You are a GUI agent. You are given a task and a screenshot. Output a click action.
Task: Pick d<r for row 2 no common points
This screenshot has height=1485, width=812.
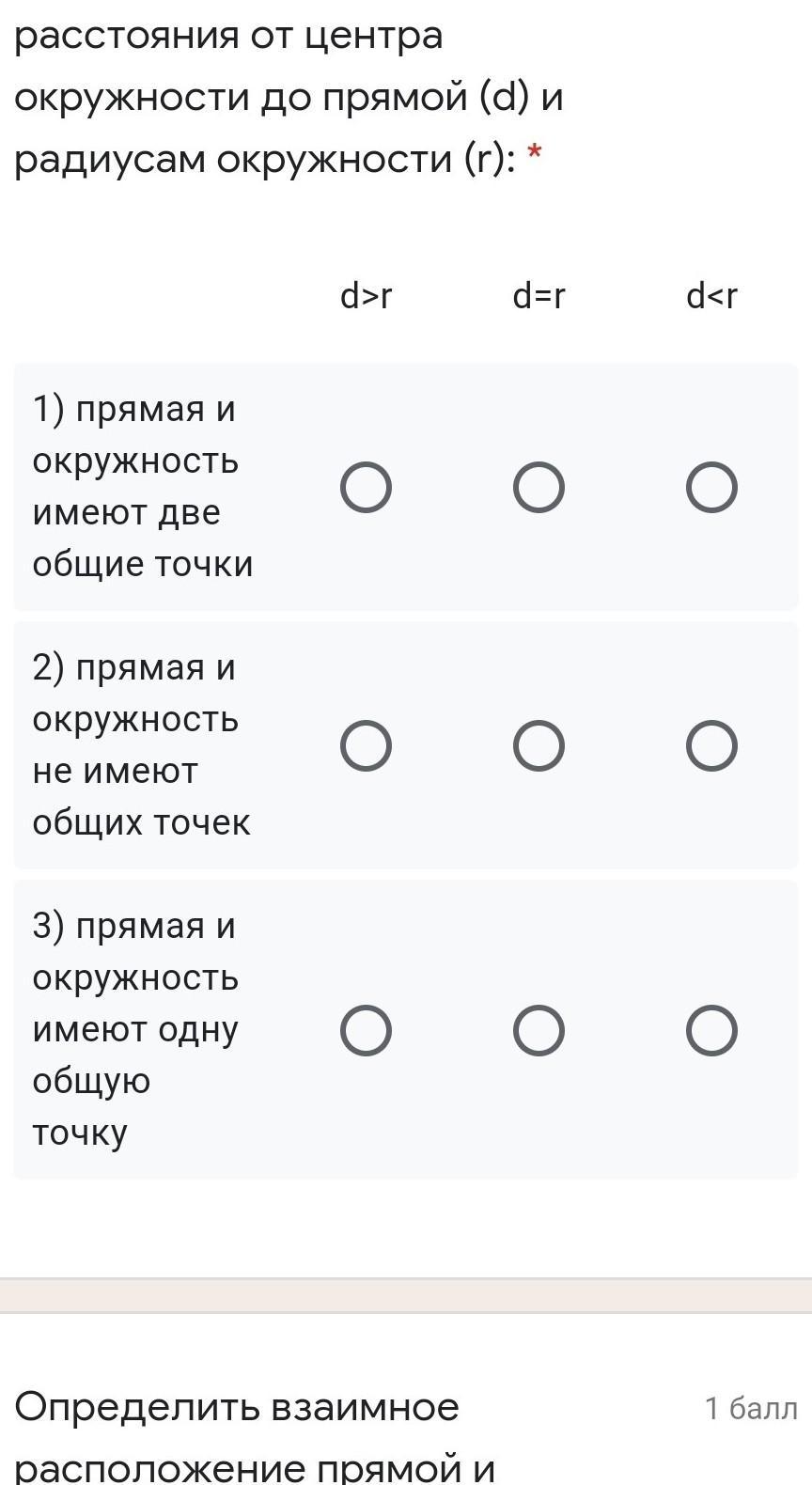(x=711, y=746)
